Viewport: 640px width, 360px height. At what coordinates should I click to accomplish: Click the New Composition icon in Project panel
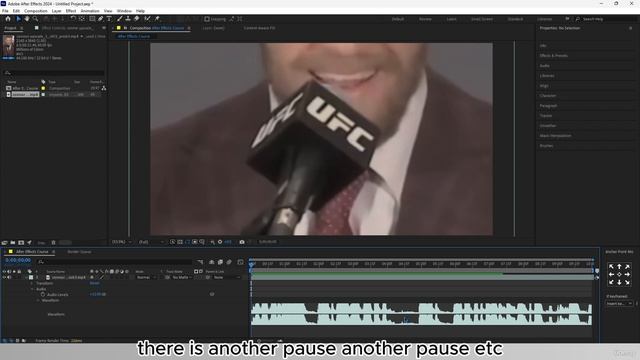(21, 242)
